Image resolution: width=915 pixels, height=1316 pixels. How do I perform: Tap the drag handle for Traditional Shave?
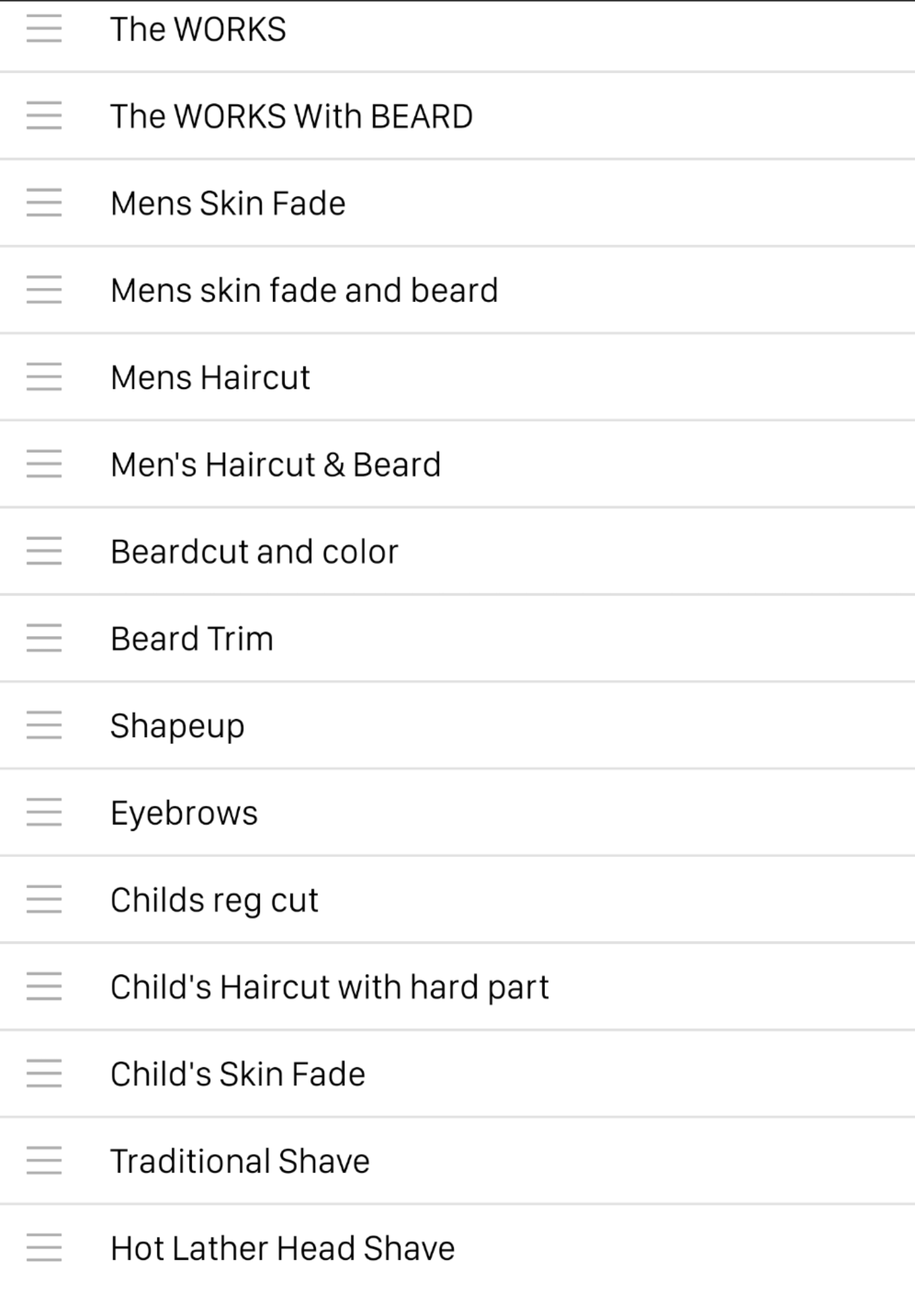[44, 1160]
